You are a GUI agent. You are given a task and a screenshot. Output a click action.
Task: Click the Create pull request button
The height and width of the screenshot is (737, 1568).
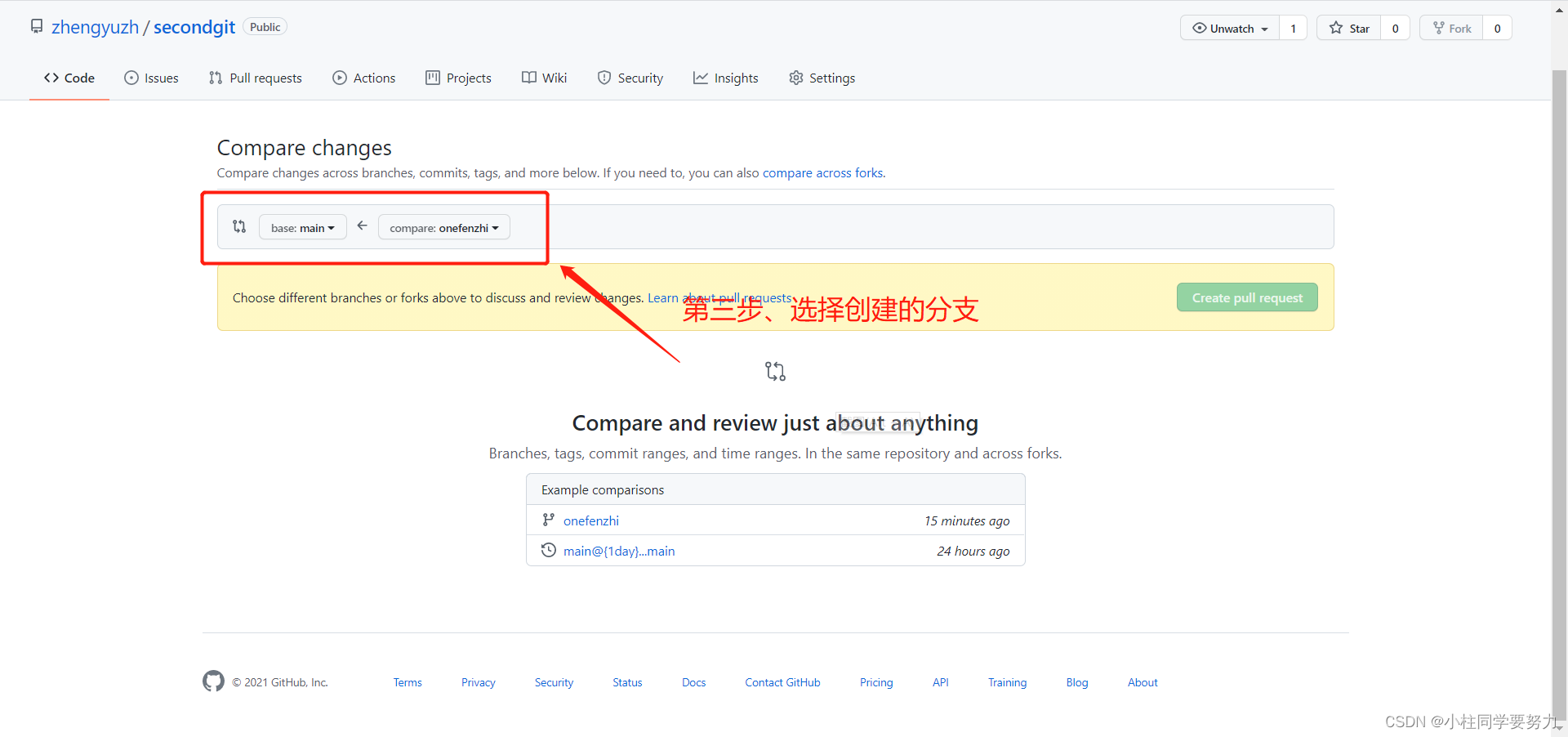pyautogui.click(x=1246, y=297)
